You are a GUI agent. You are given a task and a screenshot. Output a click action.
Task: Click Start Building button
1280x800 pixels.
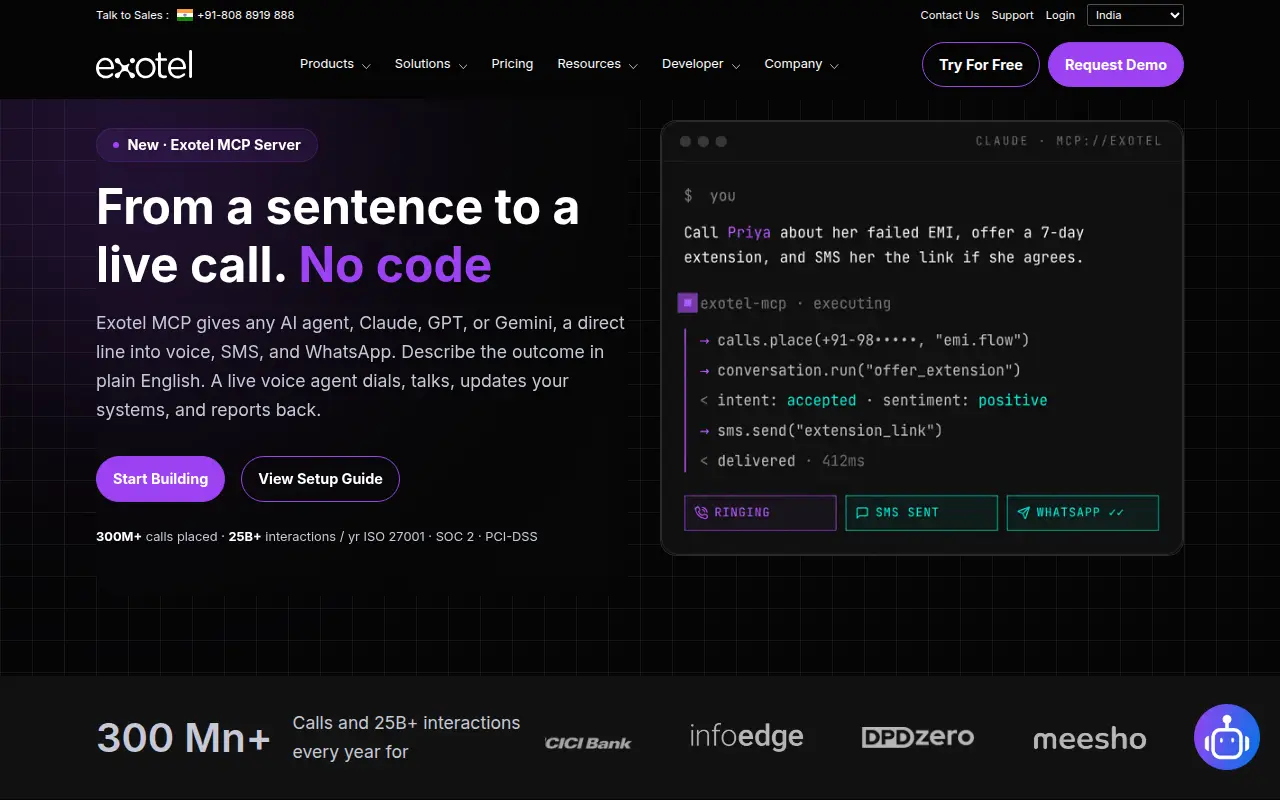160,479
